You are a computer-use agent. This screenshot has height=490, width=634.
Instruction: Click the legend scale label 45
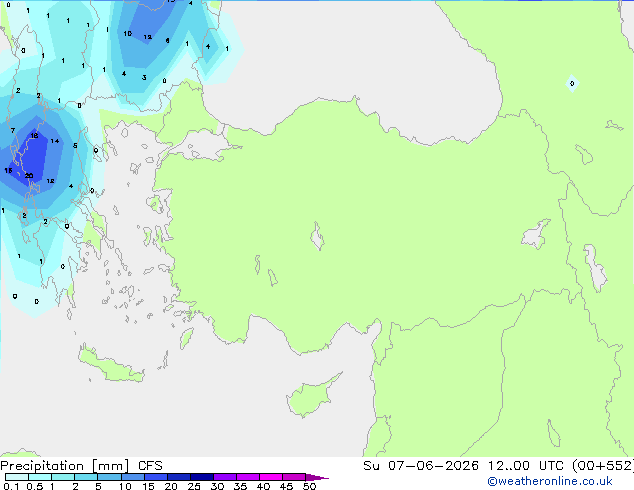click(286, 486)
